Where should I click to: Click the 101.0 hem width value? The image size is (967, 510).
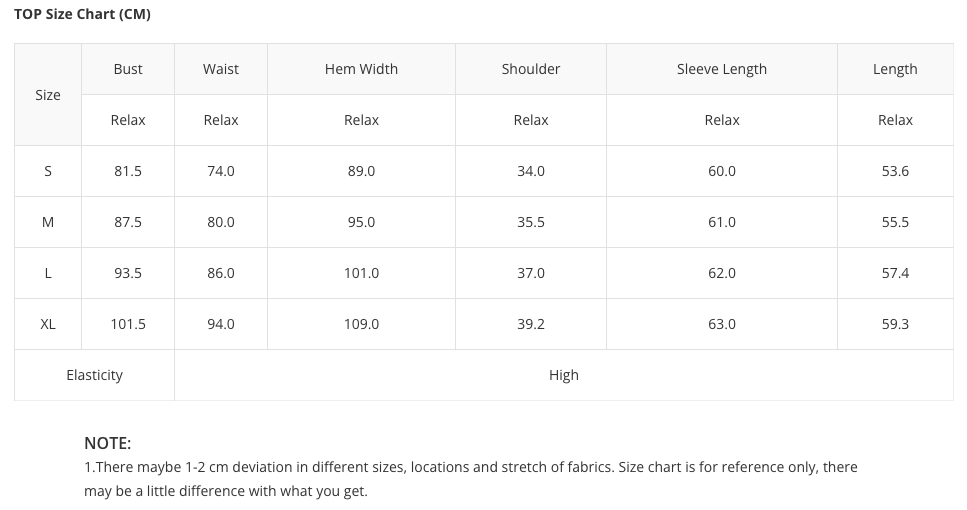click(361, 273)
